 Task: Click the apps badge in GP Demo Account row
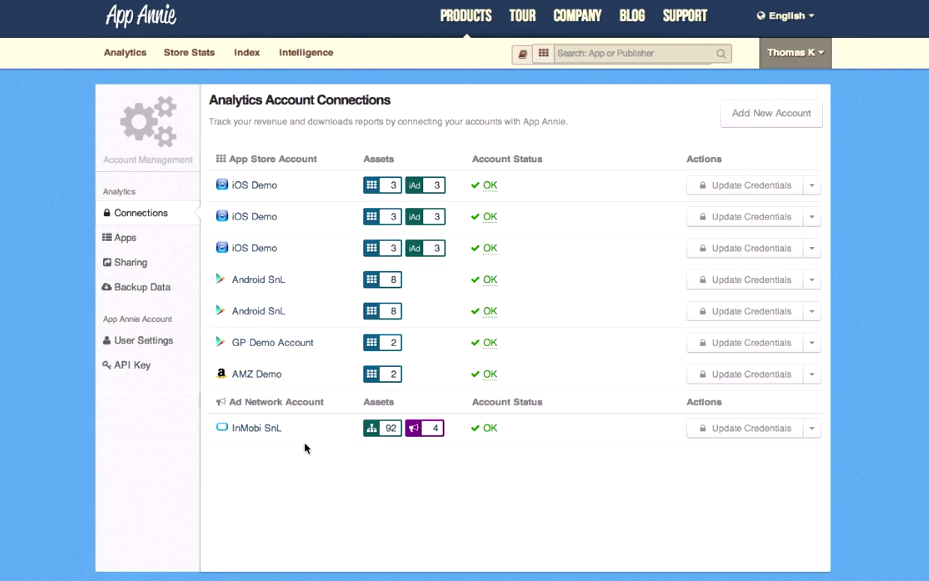click(x=382, y=342)
